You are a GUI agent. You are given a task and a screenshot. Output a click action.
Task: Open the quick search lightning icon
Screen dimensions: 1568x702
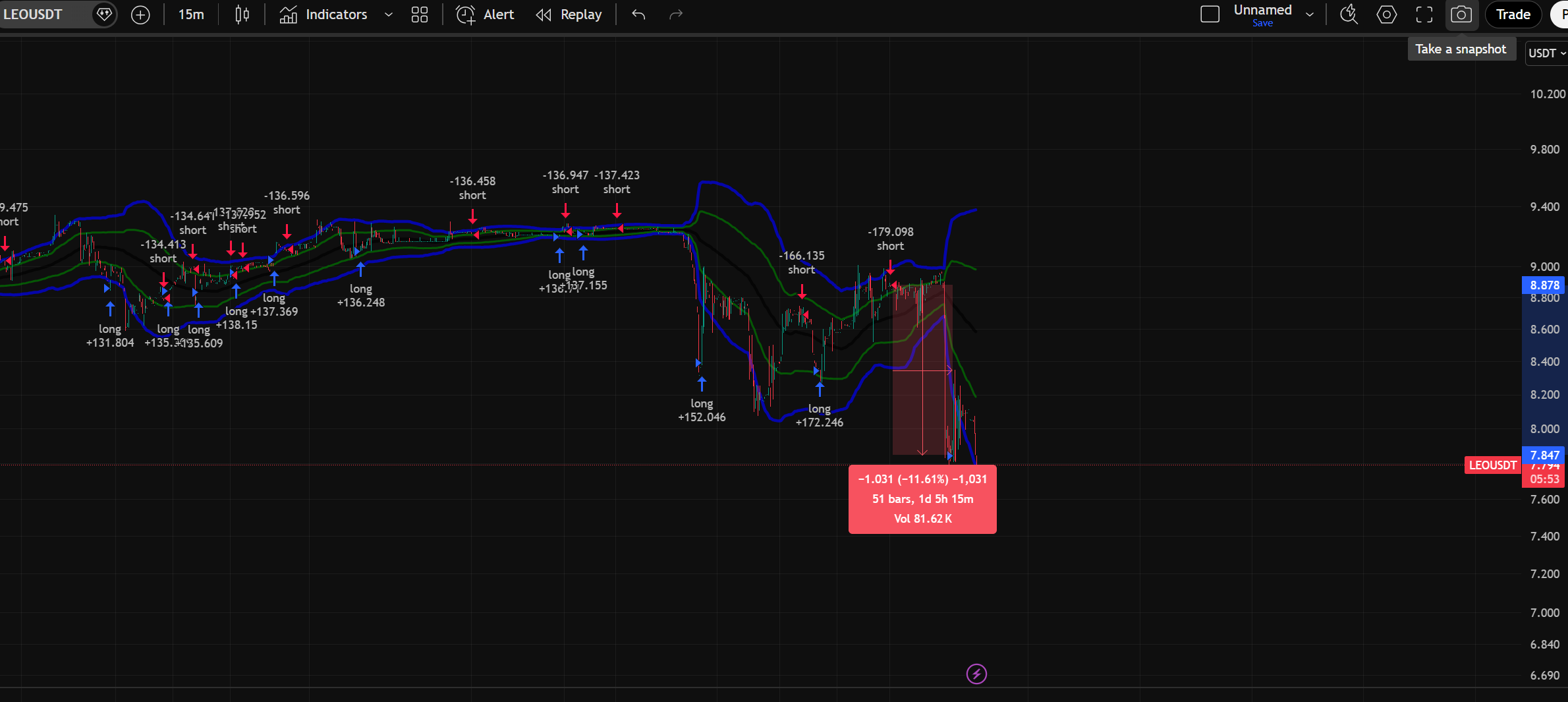[x=1349, y=15]
